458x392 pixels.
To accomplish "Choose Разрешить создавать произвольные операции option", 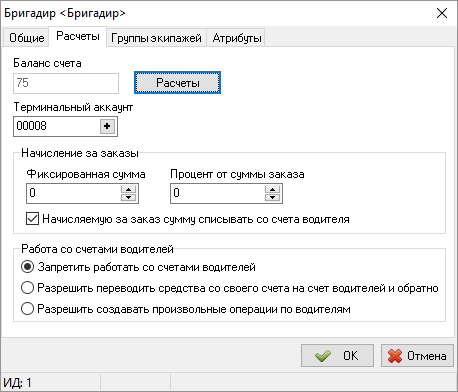I will point(27,309).
